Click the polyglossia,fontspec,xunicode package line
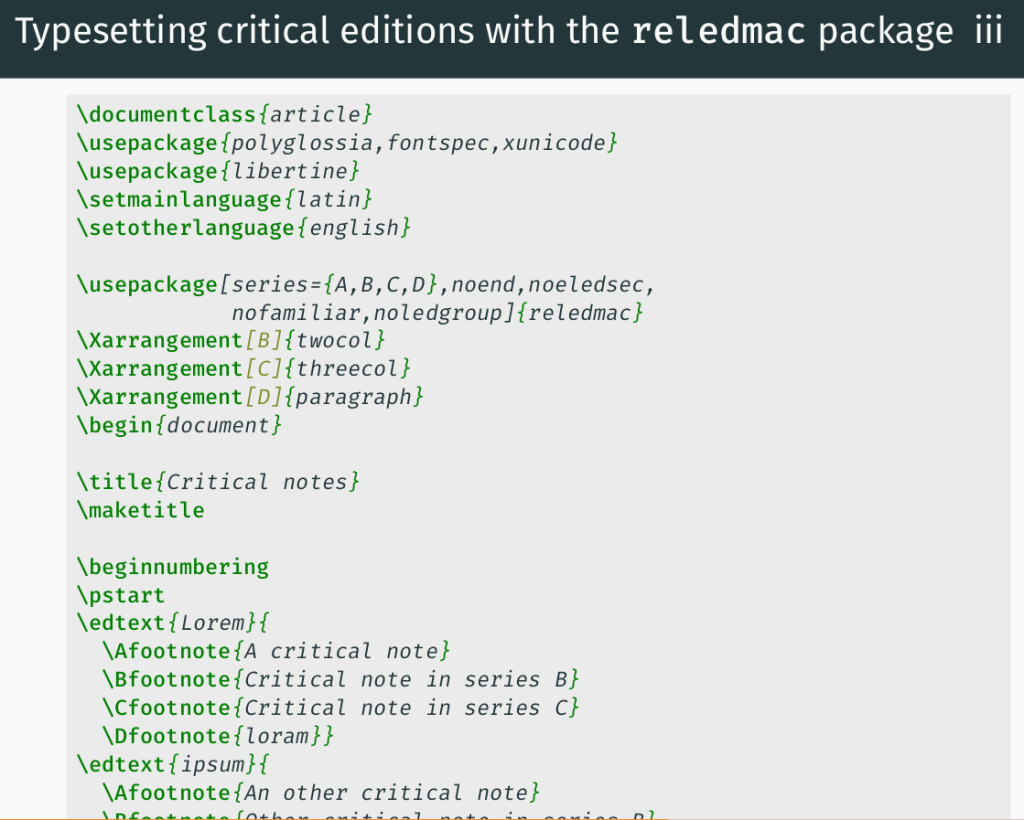Image resolution: width=1024 pixels, height=820 pixels. [x=346, y=143]
